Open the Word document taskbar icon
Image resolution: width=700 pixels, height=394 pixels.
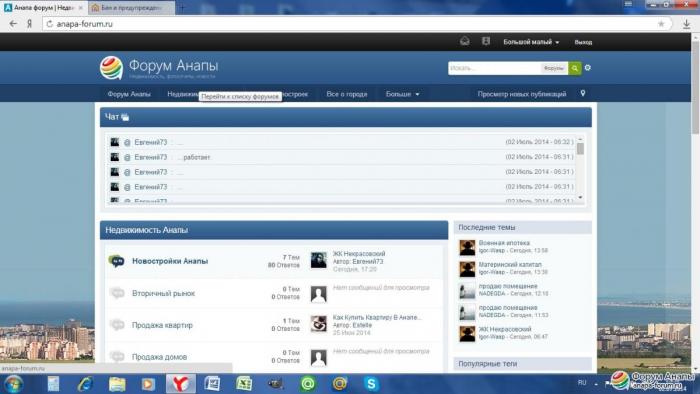pos(212,384)
